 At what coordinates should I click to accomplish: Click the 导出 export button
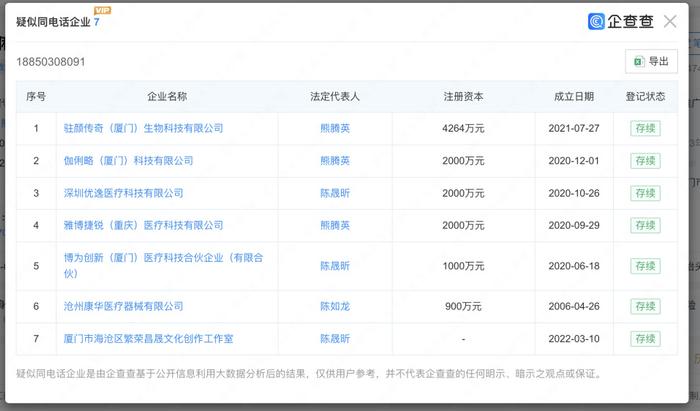click(x=651, y=62)
